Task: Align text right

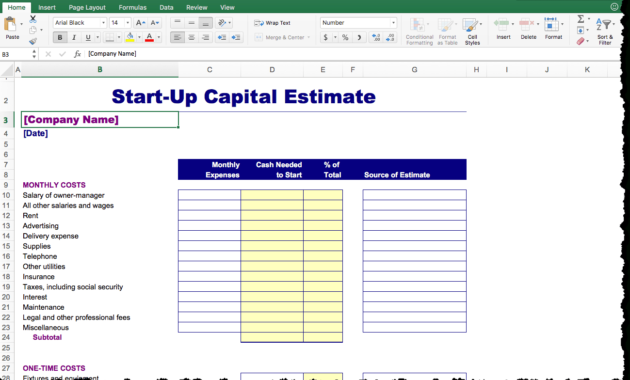Action: click(x=205, y=37)
